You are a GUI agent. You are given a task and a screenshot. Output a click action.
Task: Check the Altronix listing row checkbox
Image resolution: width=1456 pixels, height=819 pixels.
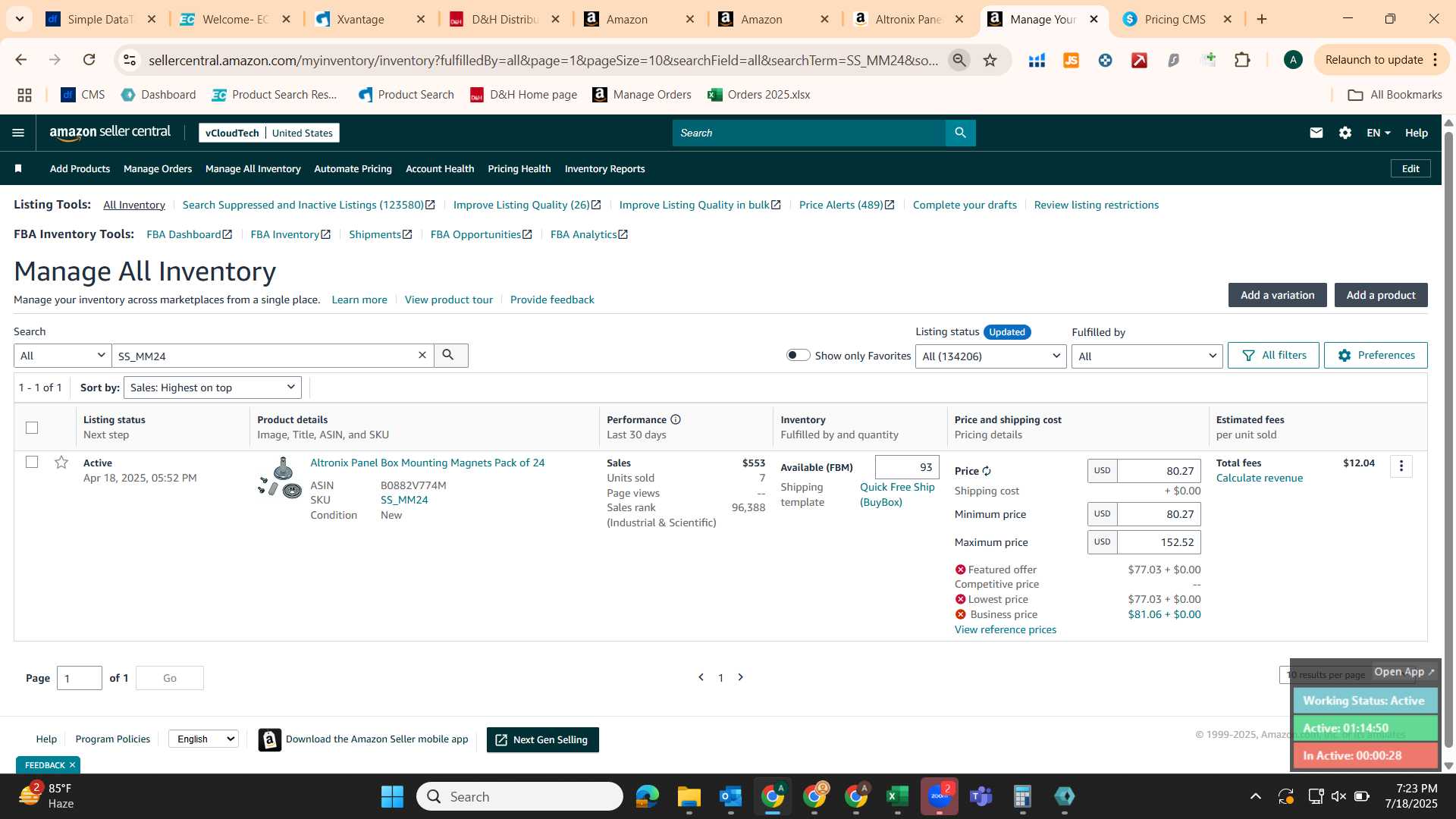pyautogui.click(x=32, y=462)
